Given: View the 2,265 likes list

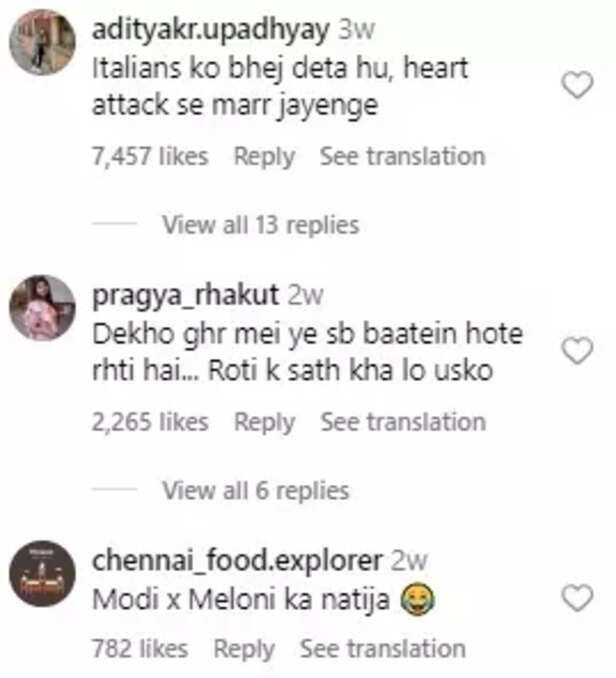Looking at the screenshot, I should click(x=150, y=422).
